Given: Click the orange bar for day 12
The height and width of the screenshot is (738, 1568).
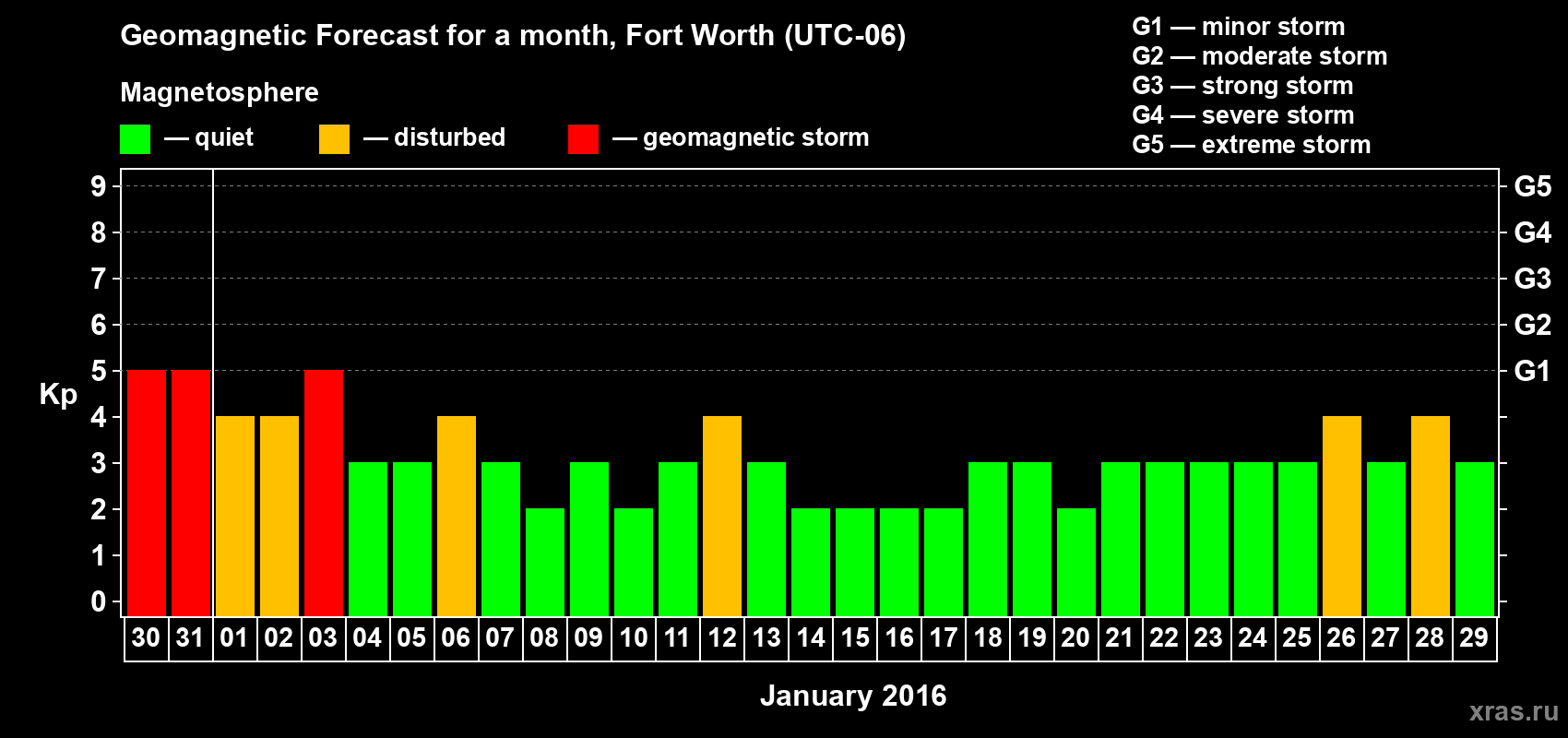Looking at the screenshot, I should pyautogui.click(x=722, y=517).
